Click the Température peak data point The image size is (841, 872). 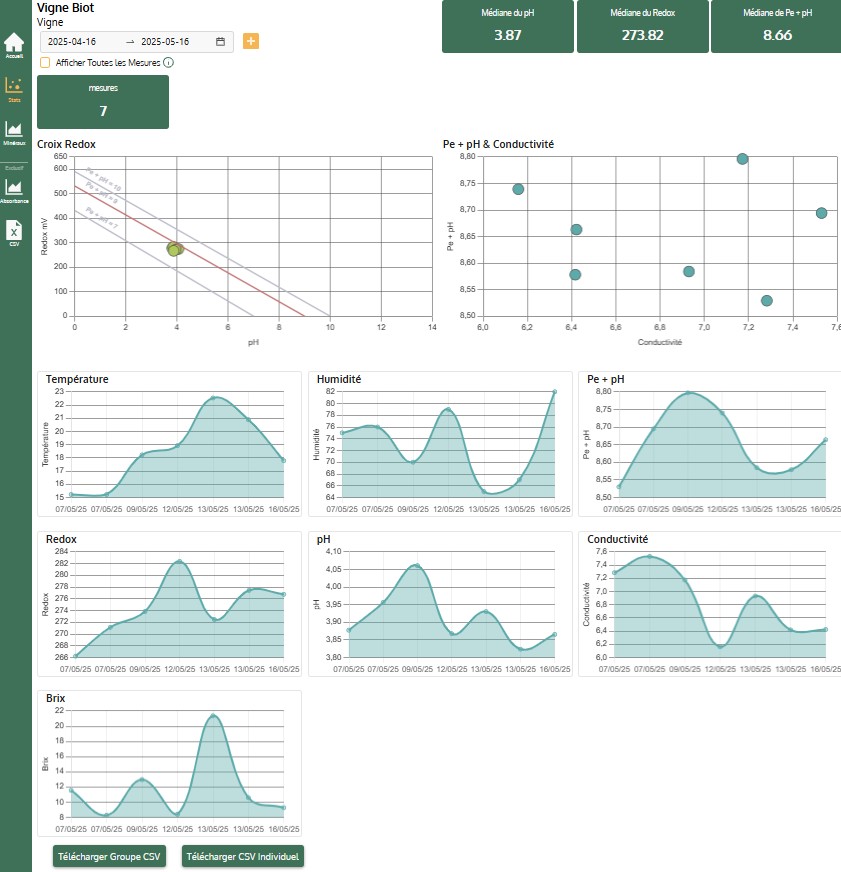pyautogui.click(x=213, y=398)
